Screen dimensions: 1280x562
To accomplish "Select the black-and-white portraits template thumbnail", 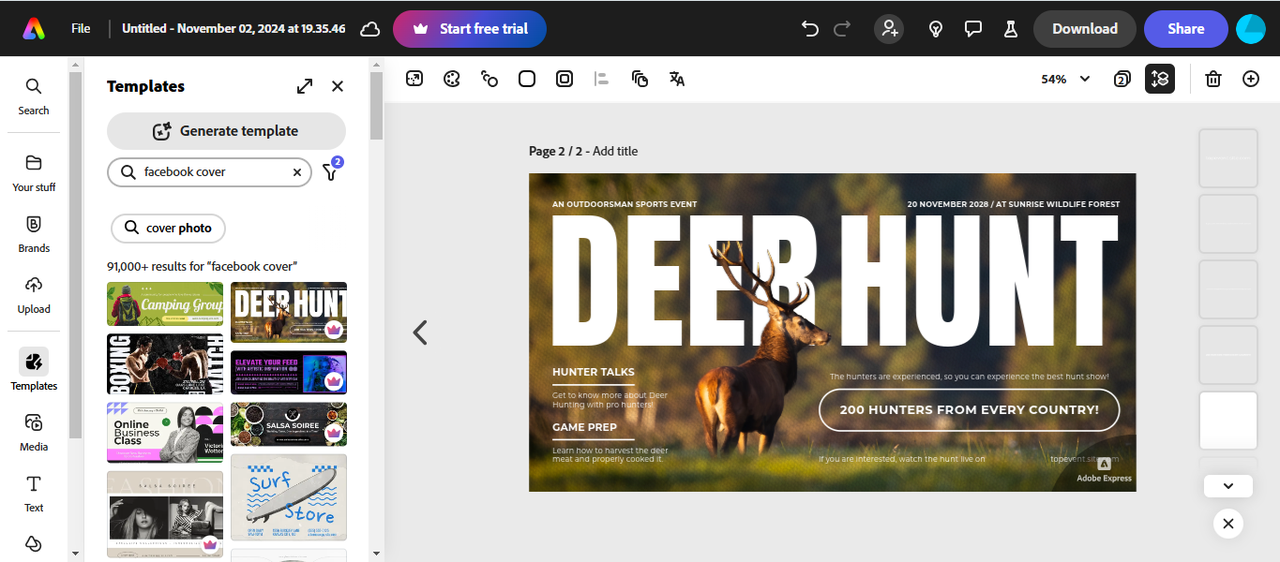I will click(165, 513).
